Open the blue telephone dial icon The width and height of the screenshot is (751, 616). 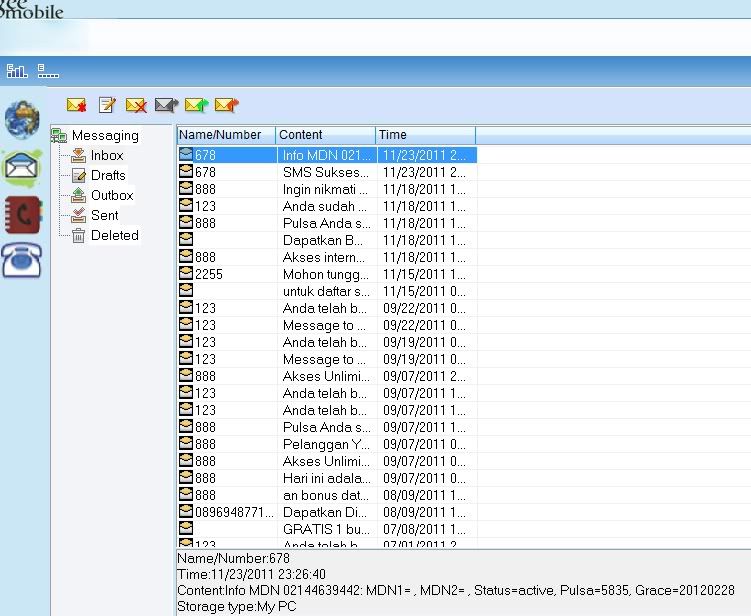(x=22, y=260)
